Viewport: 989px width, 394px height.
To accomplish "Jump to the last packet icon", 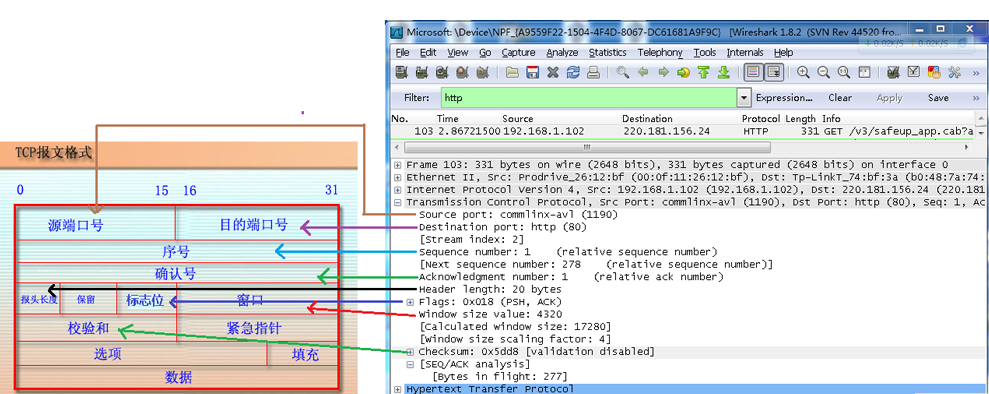I will point(724,72).
